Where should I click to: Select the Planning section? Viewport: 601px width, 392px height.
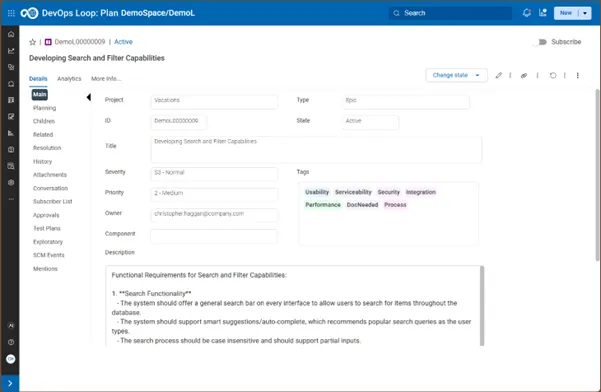coord(44,108)
